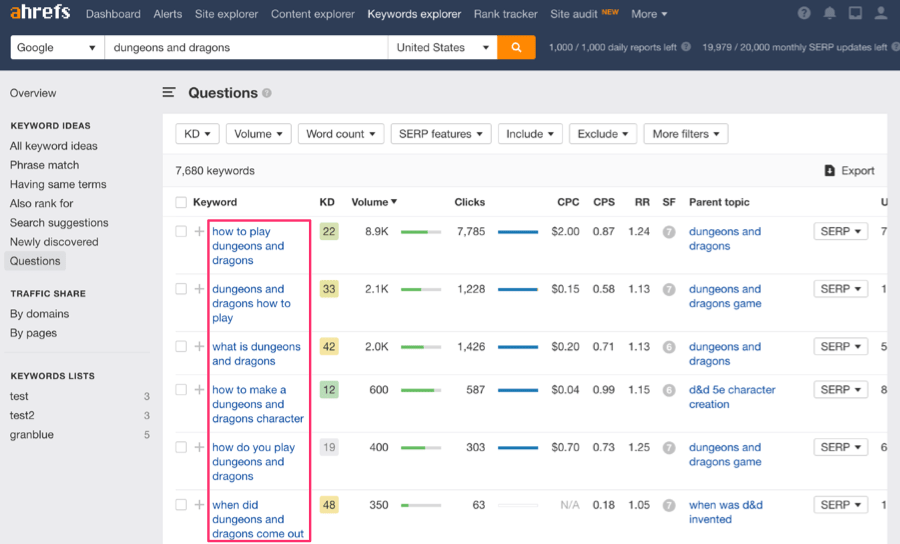Image resolution: width=900 pixels, height=544 pixels.
Task: Expand the More menu in top navigation
Action: (649, 14)
